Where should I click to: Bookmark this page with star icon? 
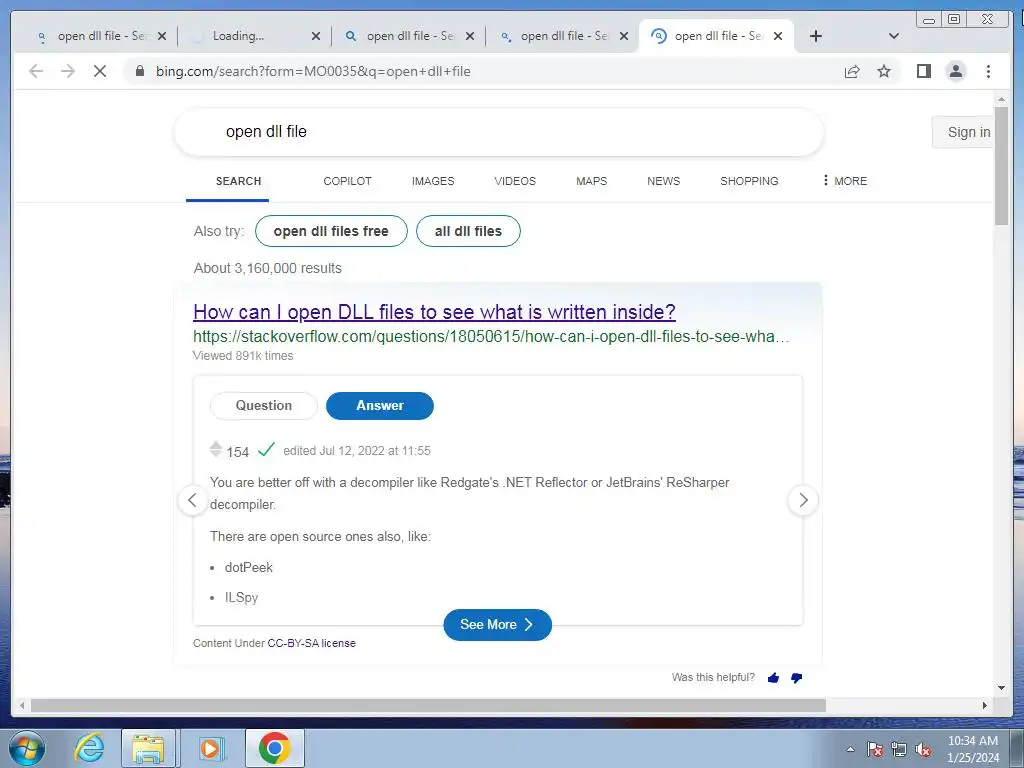(x=884, y=71)
